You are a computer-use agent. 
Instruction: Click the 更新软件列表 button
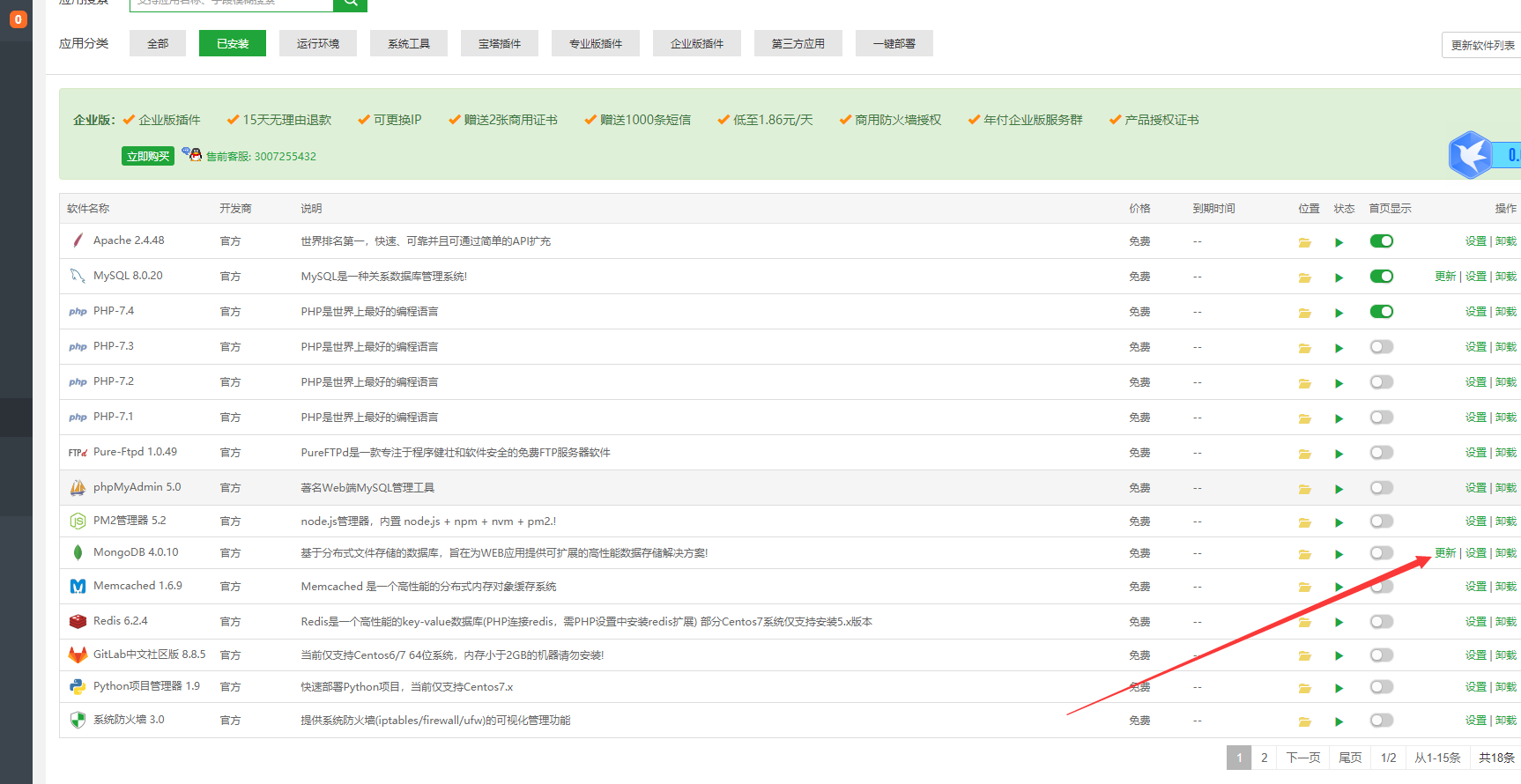(1482, 45)
